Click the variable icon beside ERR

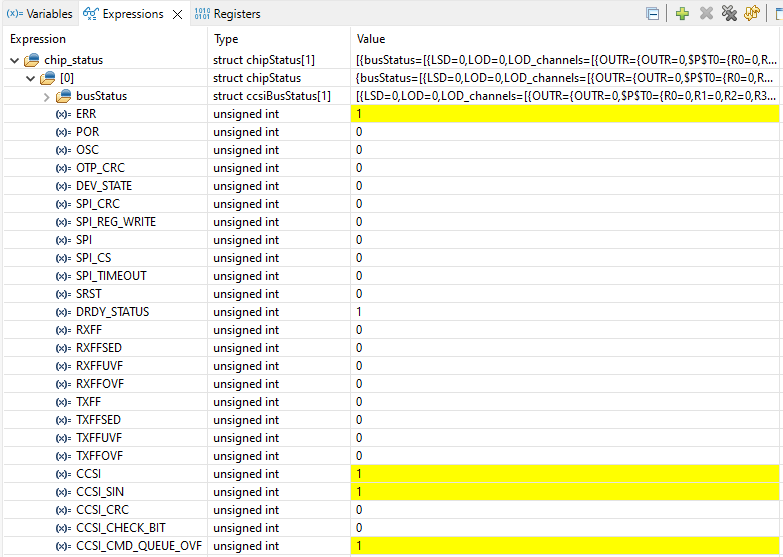pos(63,114)
